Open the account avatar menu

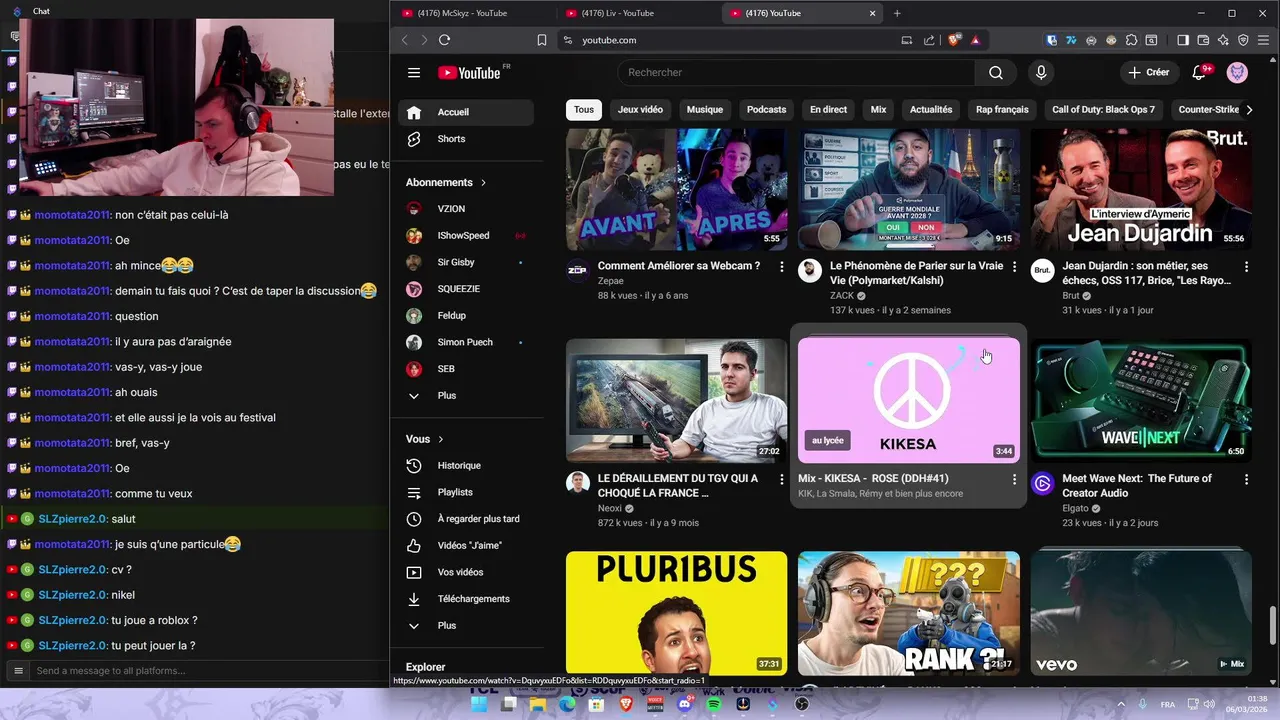(1237, 72)
